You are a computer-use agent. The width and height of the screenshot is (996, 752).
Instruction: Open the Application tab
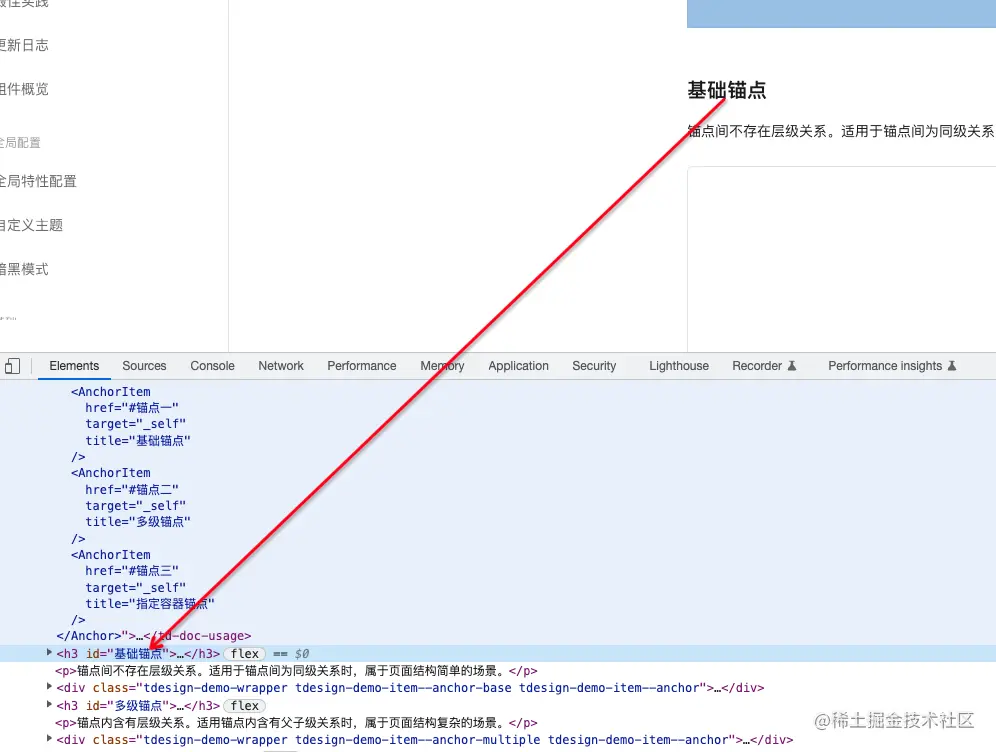[518, 366]
